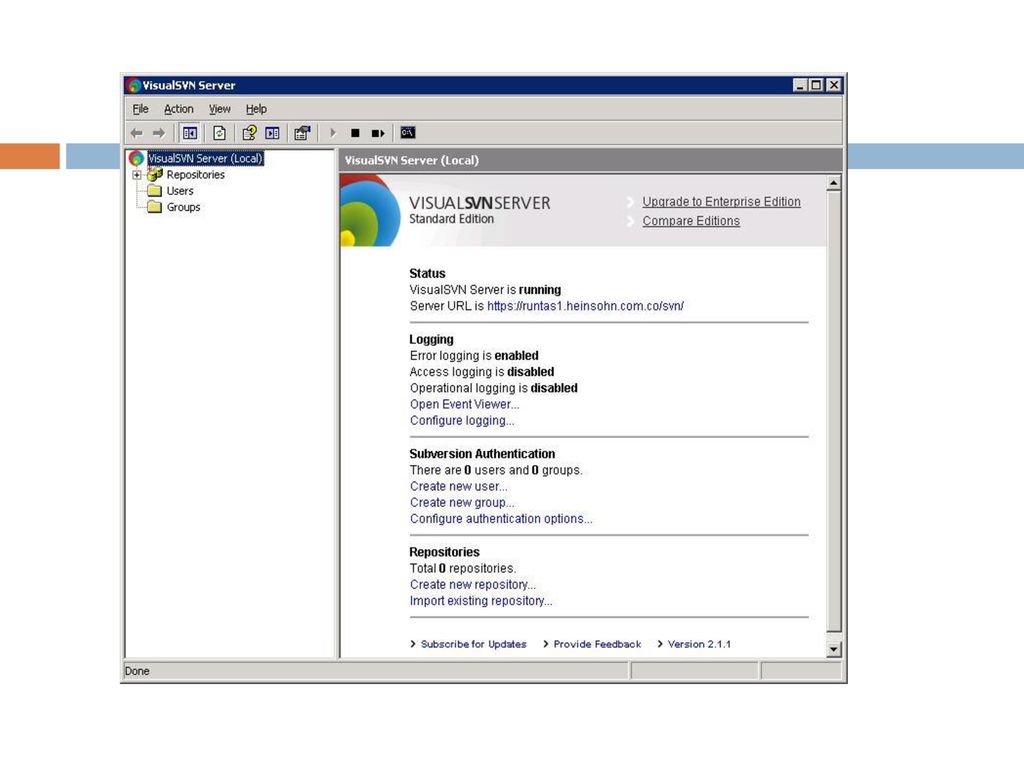Open server Properties toolbar icon

pos(302,133)
